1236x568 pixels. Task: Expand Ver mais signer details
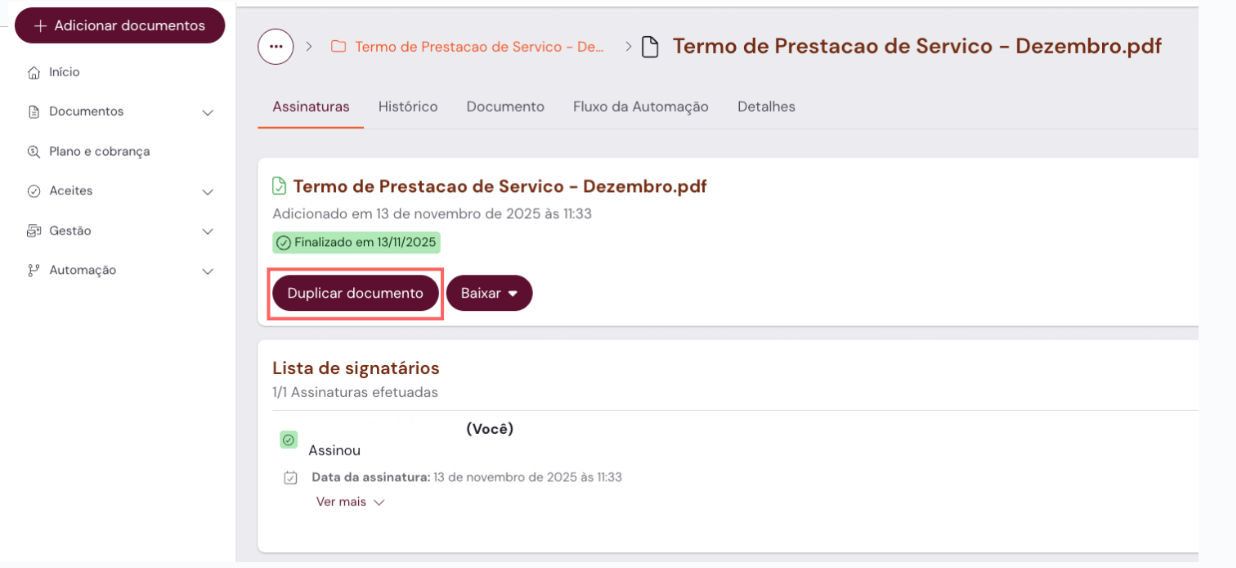pos(350,502)
